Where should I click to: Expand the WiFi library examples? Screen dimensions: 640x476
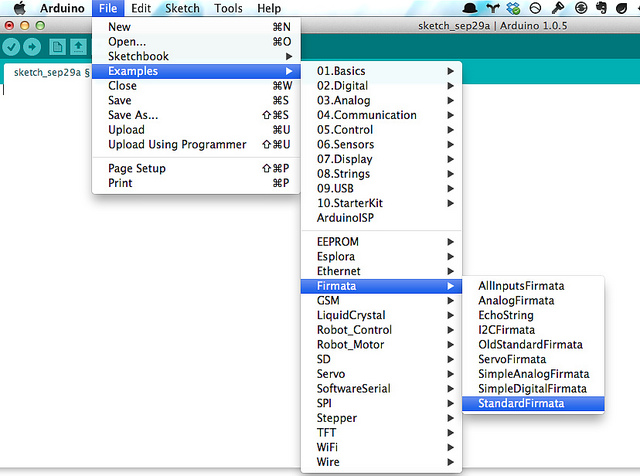(x=381, y=447)
